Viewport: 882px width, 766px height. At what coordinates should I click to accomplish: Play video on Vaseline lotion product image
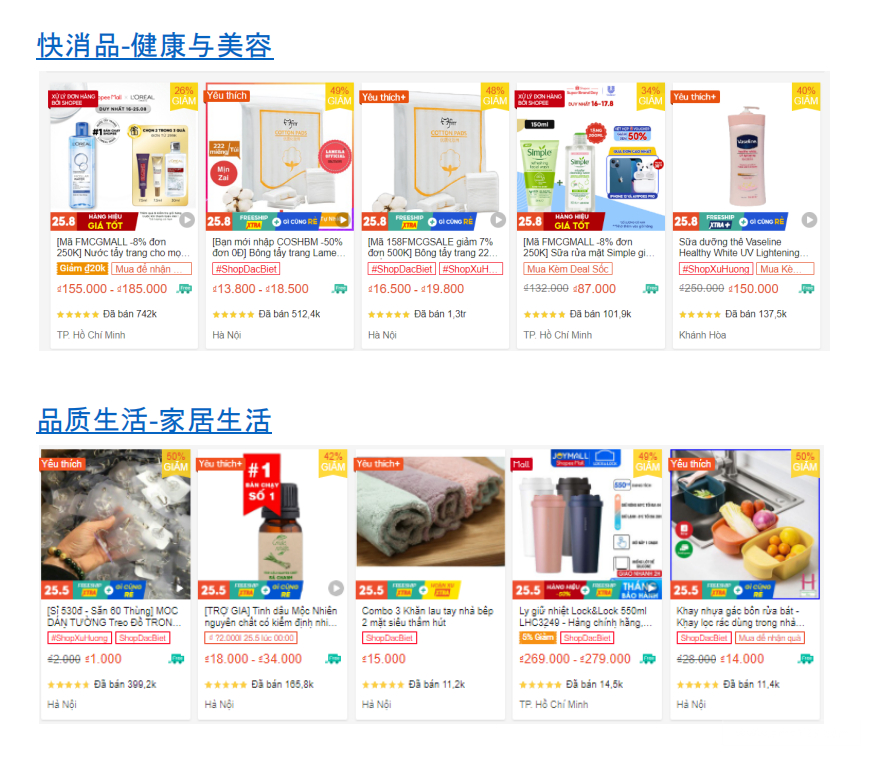[809, 220]
